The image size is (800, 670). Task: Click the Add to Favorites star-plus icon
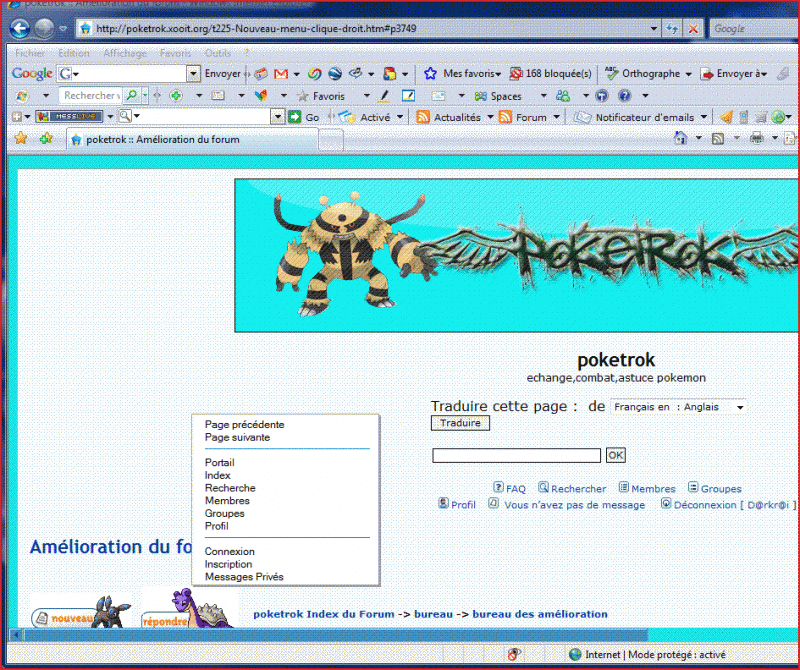pos(46,138)
